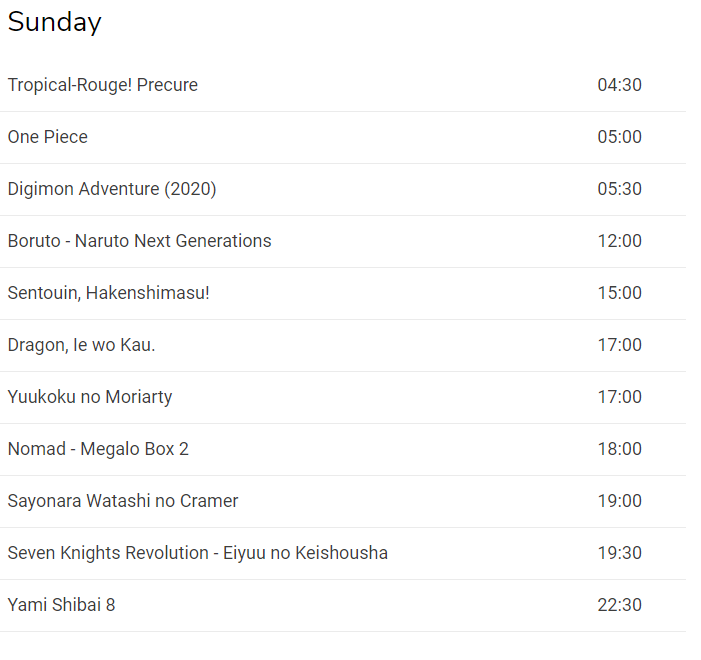
Task: Select the 12:00 time beside Boruto
Action: click(x=620, y=241)
